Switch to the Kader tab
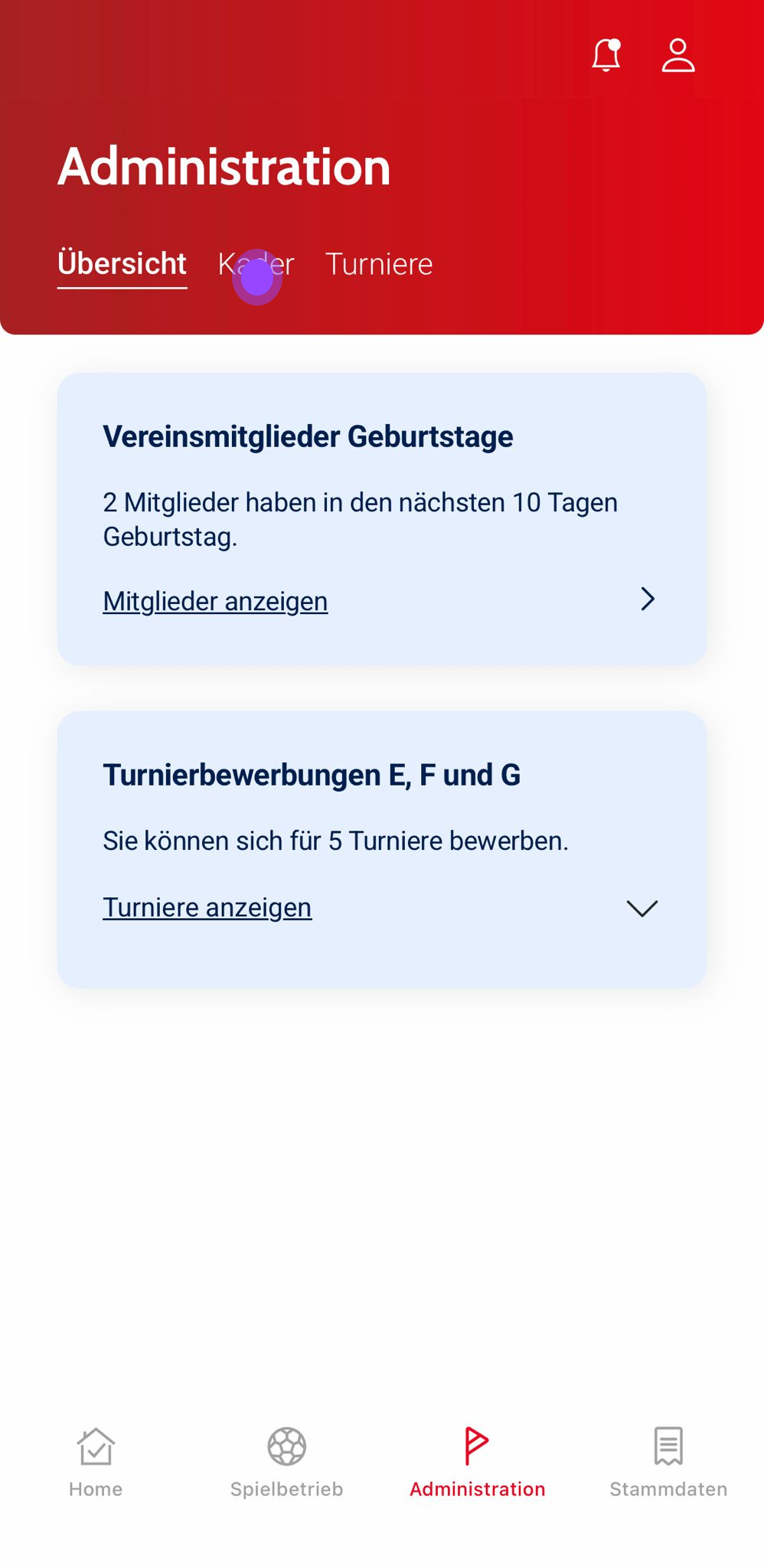This screenshot has width=764, height=1568. [256, 264]
